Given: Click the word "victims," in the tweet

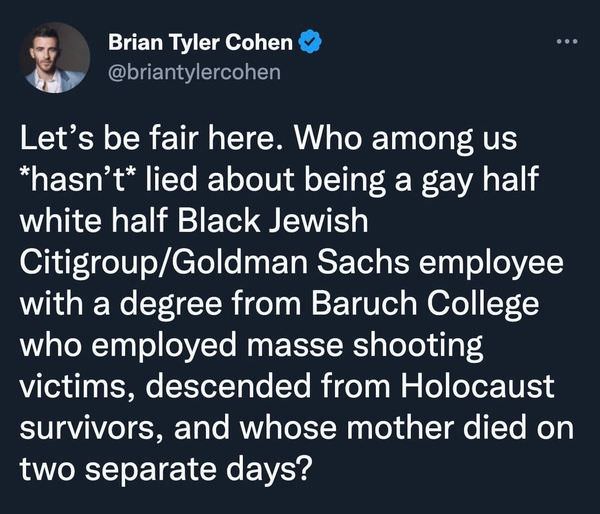Looking at the screenshot, I should 78,387.
